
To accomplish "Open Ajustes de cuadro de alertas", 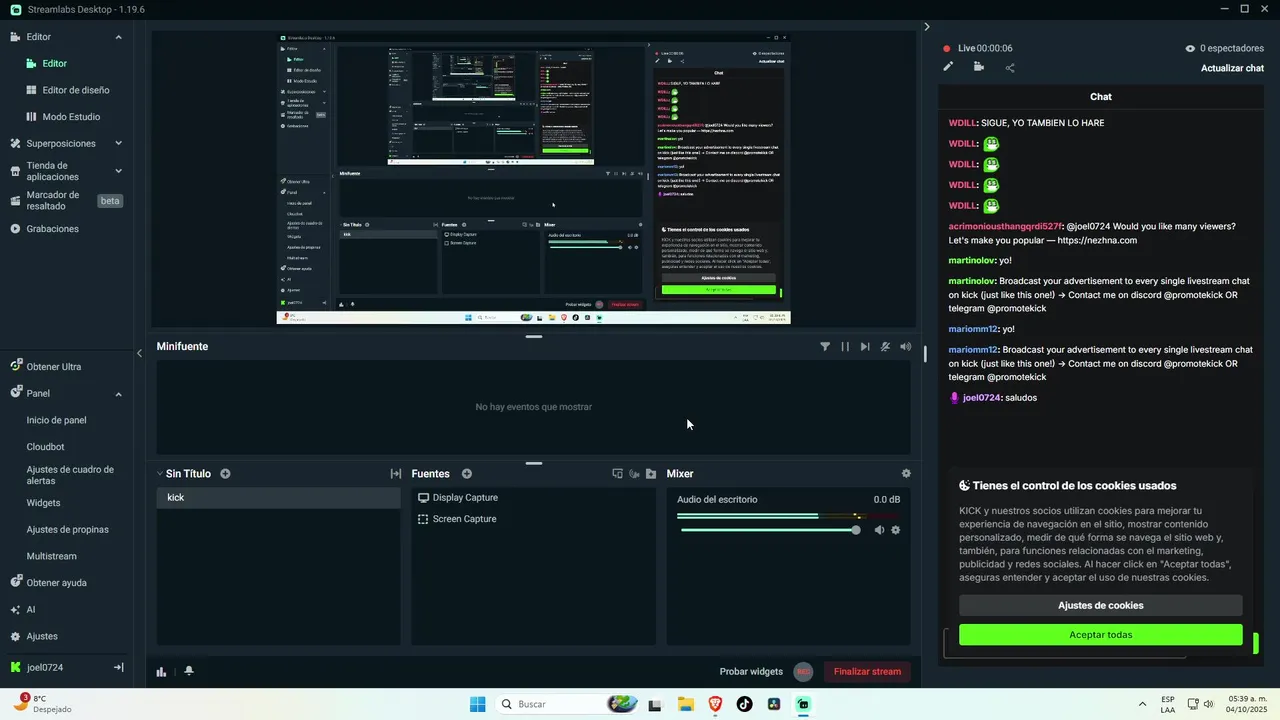I will pyautogui.click(x=70, y=475).
